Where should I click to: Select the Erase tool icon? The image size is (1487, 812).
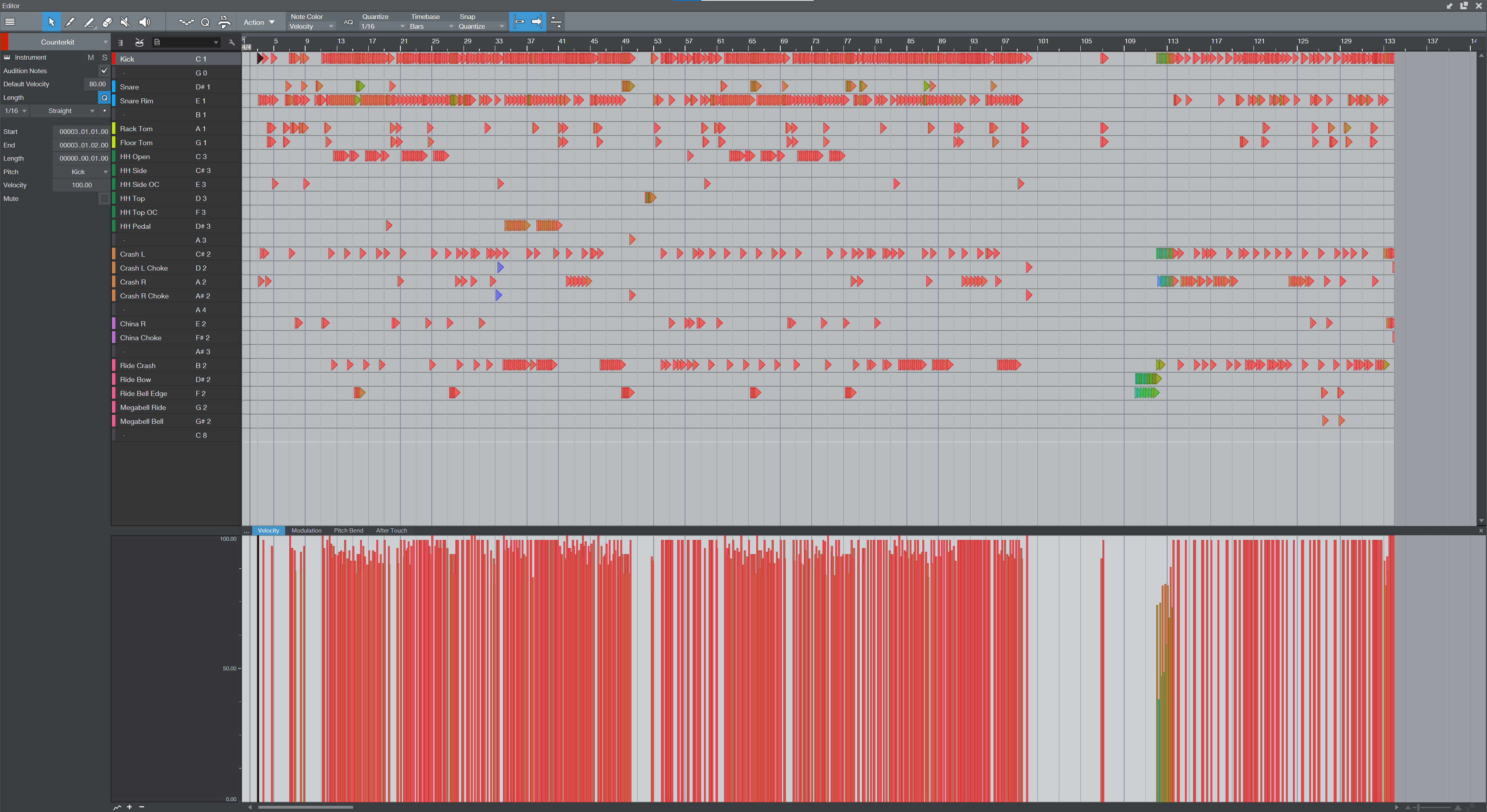pos(109,21)
